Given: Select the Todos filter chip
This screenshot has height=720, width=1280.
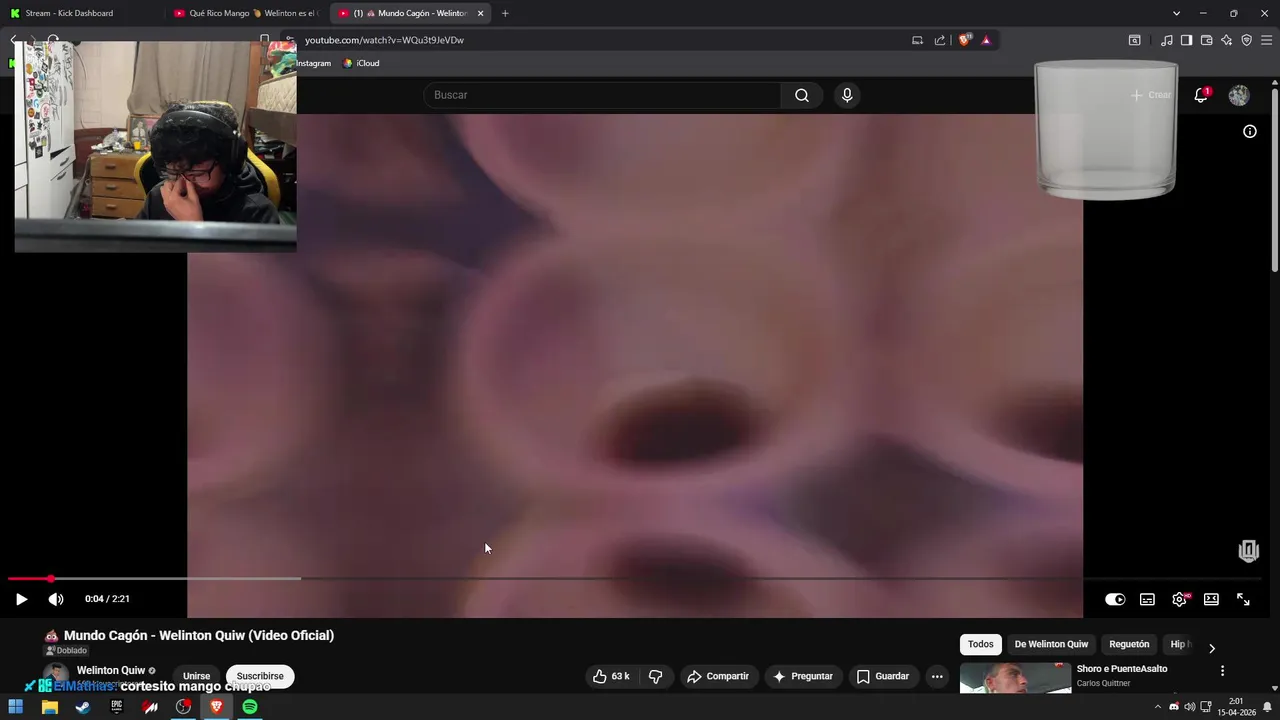Looking at the screenshot, I should coord(981,644).
